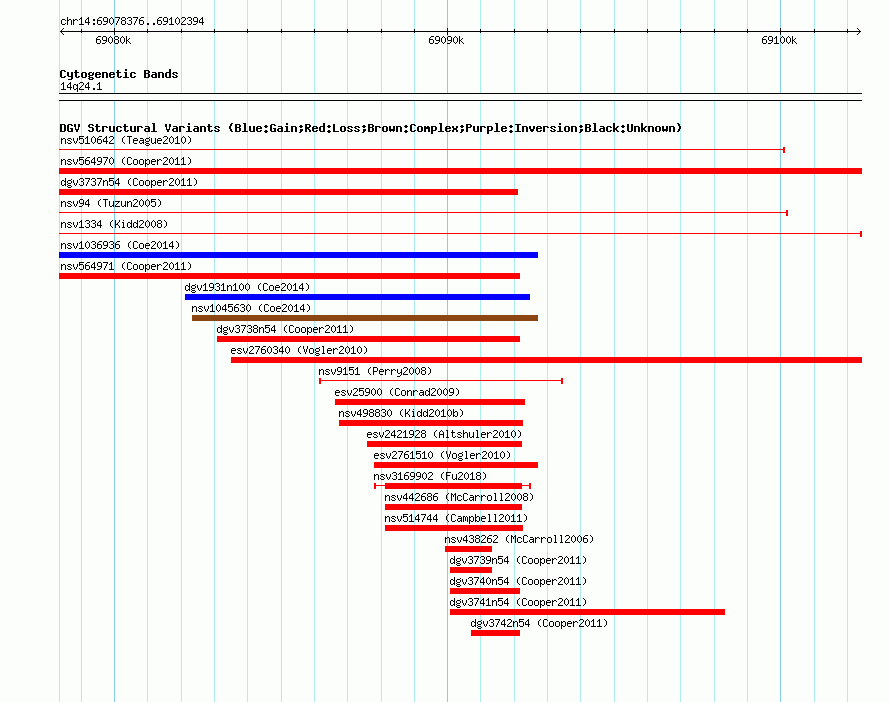Select the nsv9151 (Perry2008) thin line feature
Screen dimensions: 890x702
(441, 381)
